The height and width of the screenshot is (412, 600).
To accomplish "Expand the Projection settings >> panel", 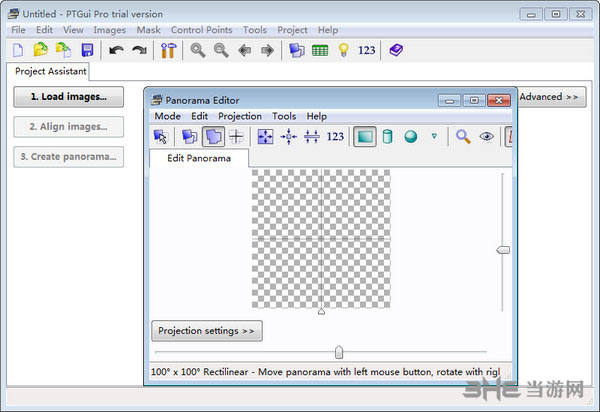I will (207, 330).
